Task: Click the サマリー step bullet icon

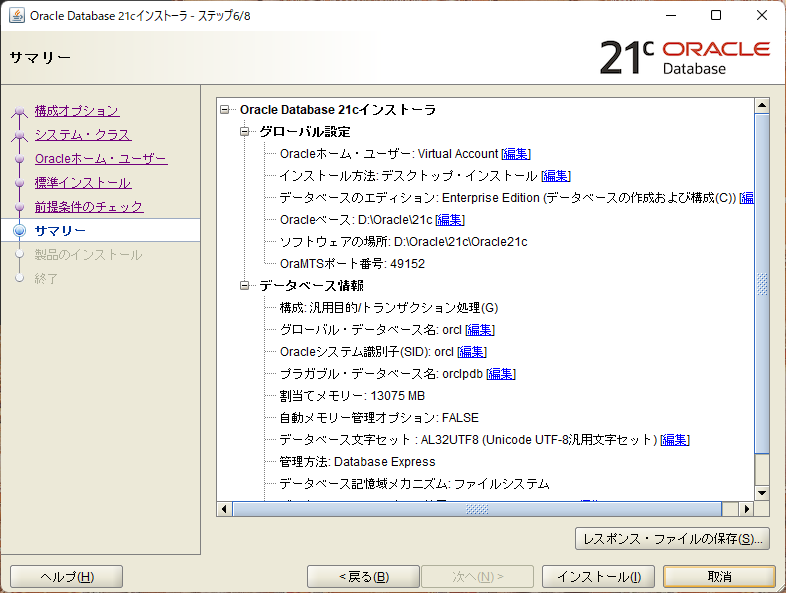Action: coord(20,231)
